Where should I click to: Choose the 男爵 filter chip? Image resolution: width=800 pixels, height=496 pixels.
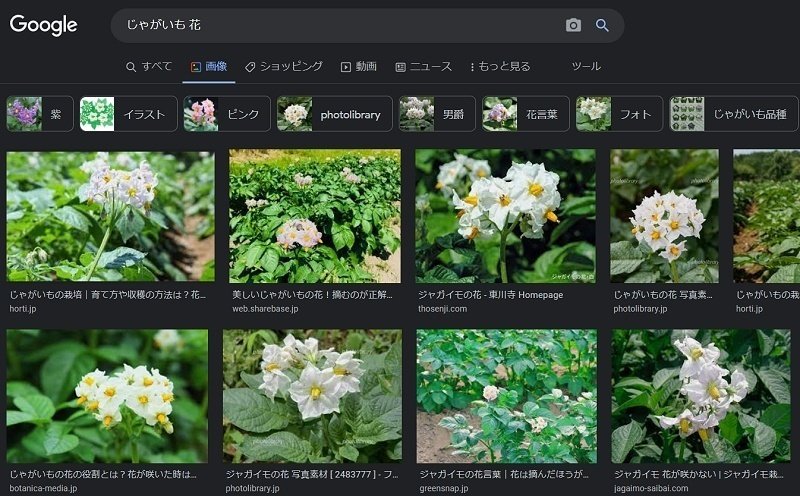point(437,114)
